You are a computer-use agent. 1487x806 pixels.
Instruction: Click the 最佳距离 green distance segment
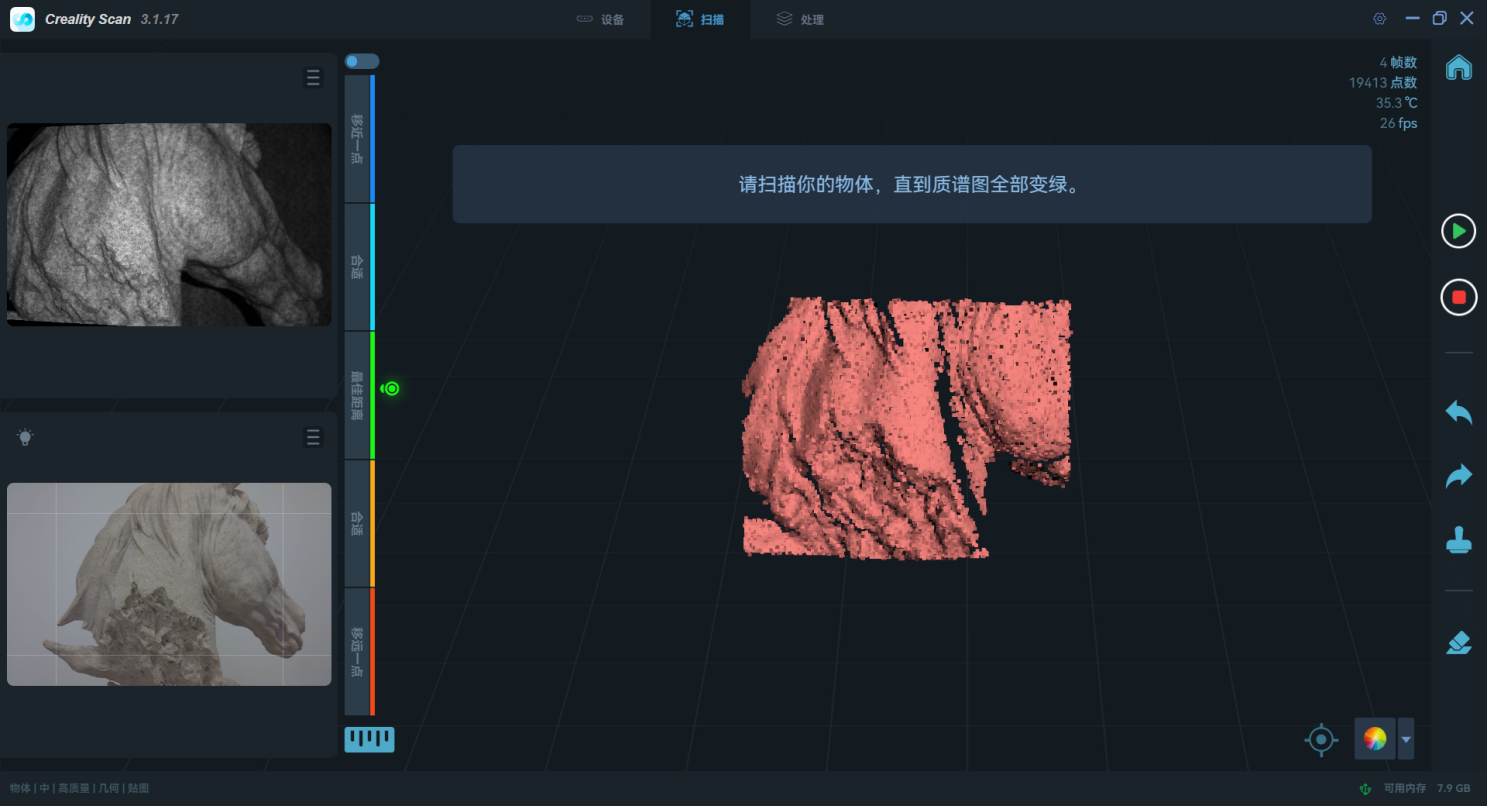tap(359, 395)
